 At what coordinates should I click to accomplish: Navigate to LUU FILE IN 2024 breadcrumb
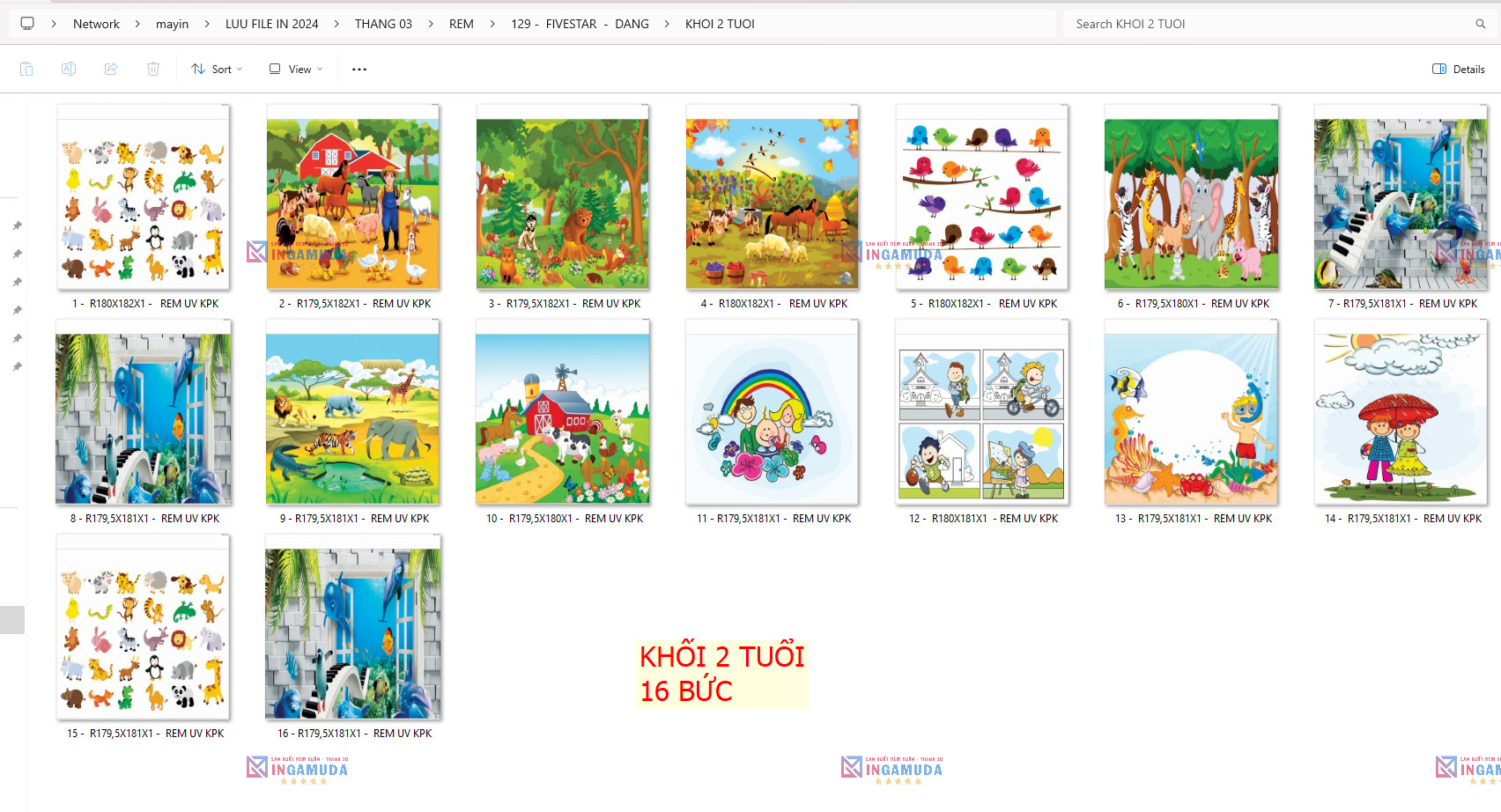(x=271, y=24)
